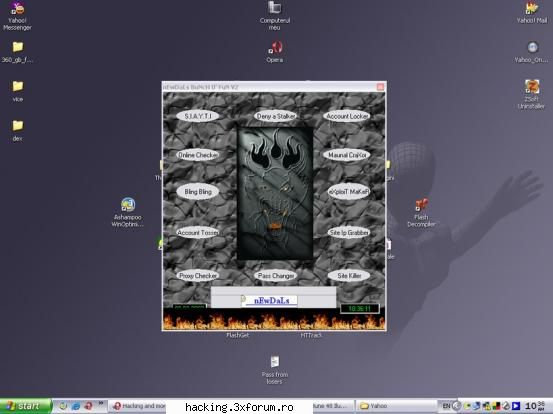Screen dimensions: 553x414
Task: Follow the nEwDaLs link
Action: point(272,301)
